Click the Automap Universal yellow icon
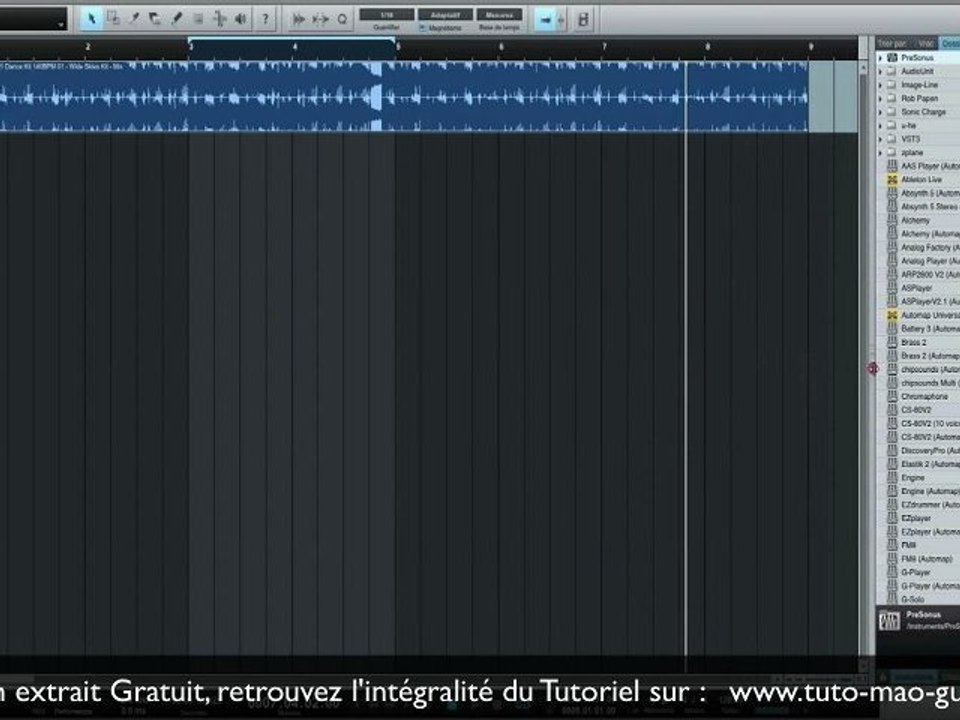Image resolution: width=960 pixels, height=720 pixels. [892, 315]
